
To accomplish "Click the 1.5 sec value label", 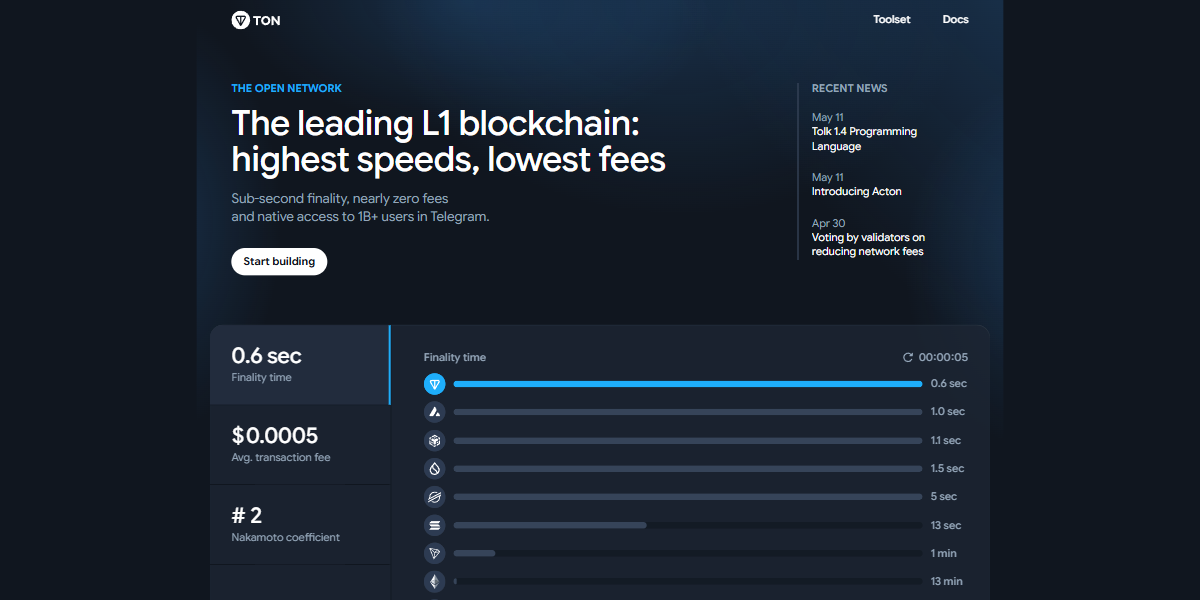I will coord(948,468).
